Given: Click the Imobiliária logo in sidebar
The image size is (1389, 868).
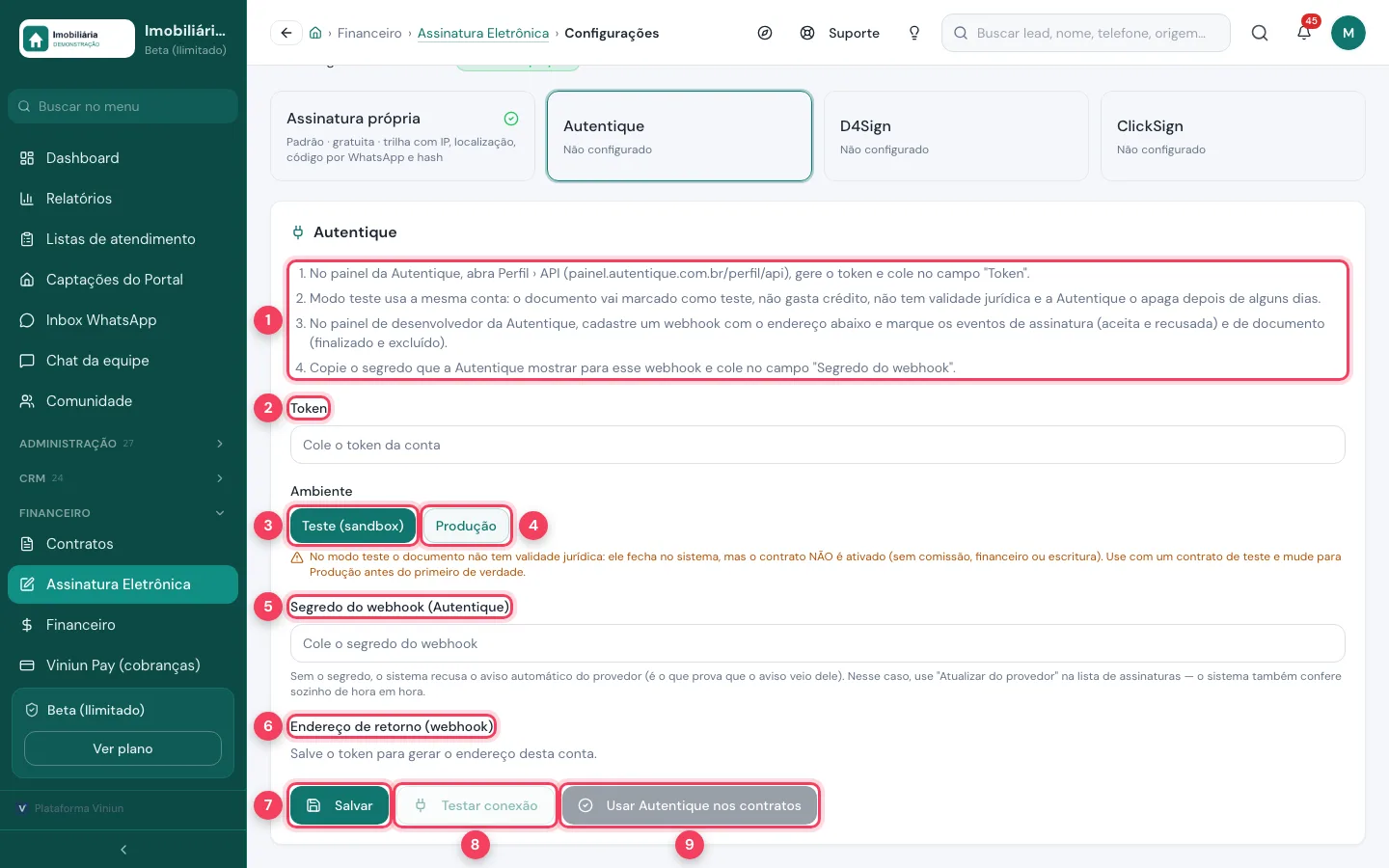Looking at the screenshot, I should [77, 39].
